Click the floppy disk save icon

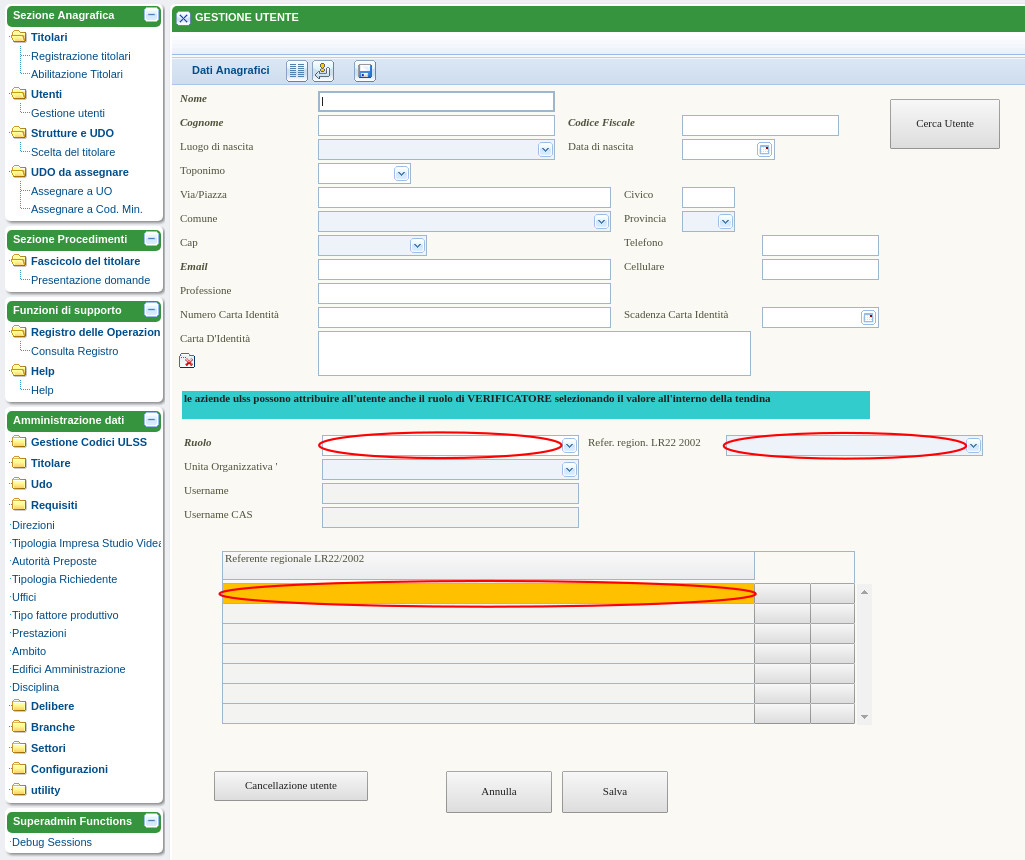point(365,71)
